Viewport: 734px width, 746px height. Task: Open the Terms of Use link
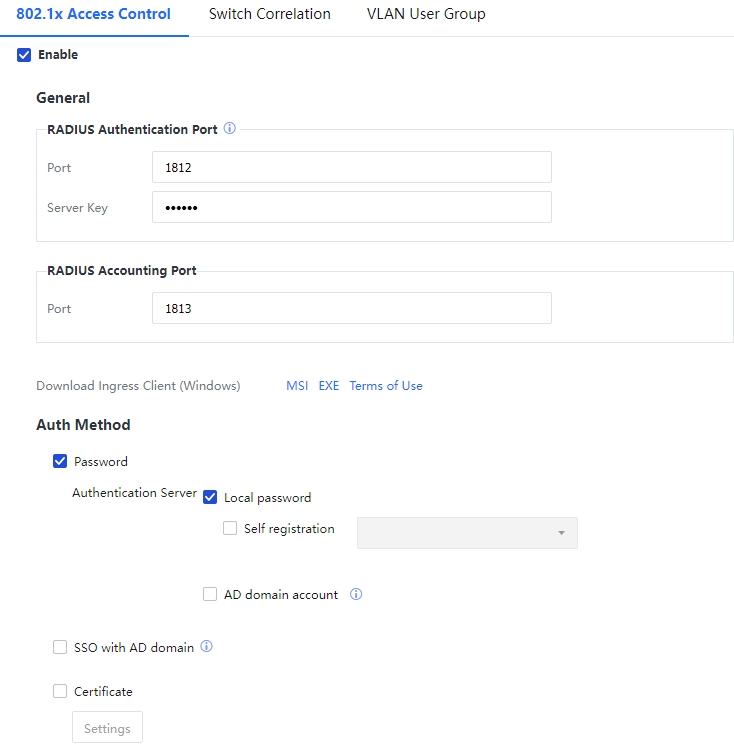point(386,386)
